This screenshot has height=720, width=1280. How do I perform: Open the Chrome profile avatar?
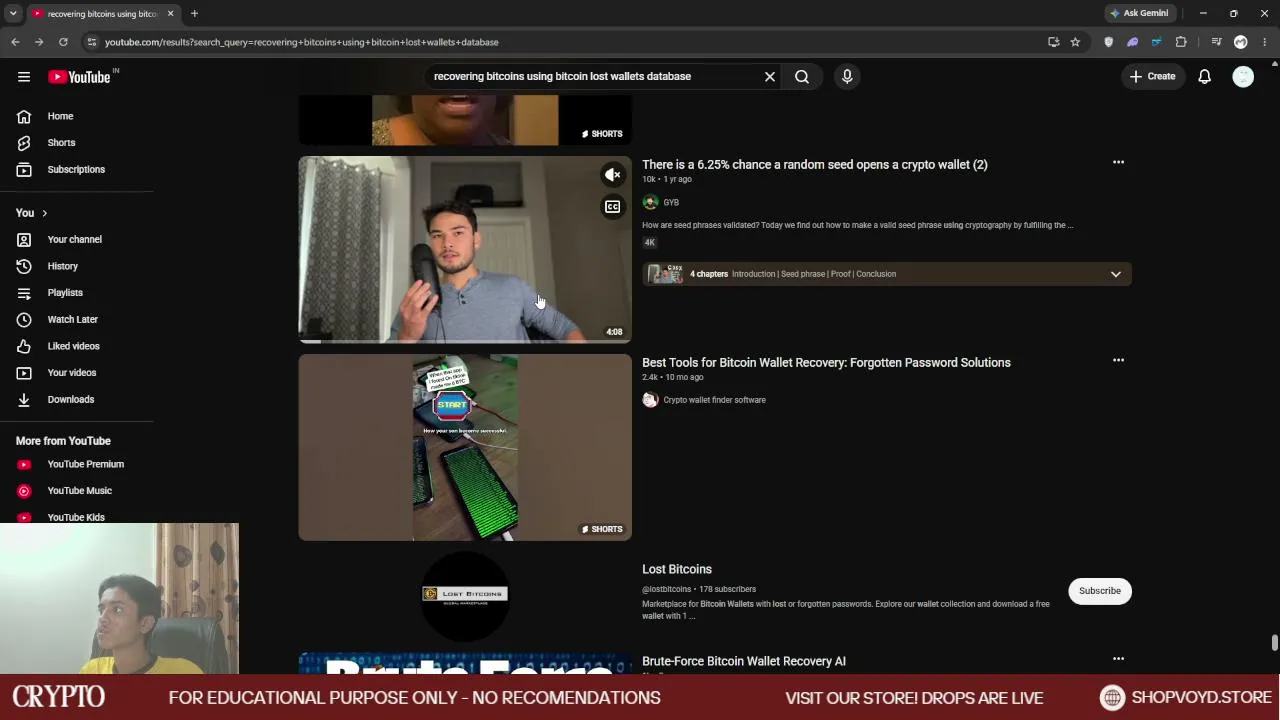pyautogui.click(x=1241, y=42)
